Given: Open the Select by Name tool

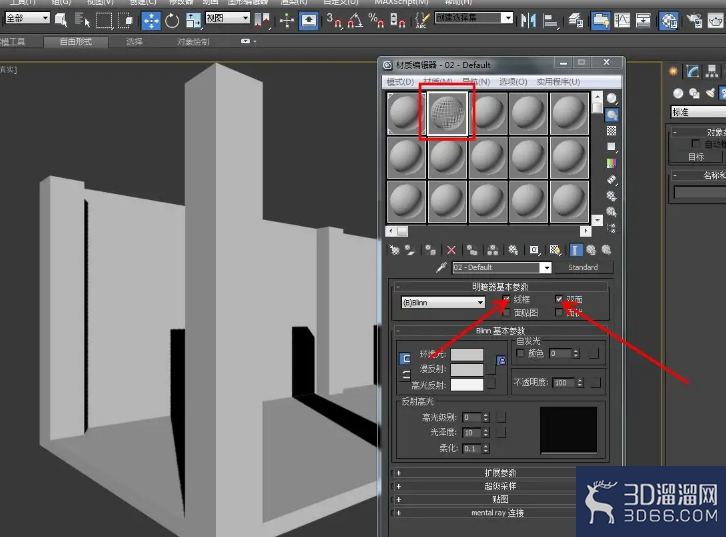Looking at the screenshot, I should [82, 20].
